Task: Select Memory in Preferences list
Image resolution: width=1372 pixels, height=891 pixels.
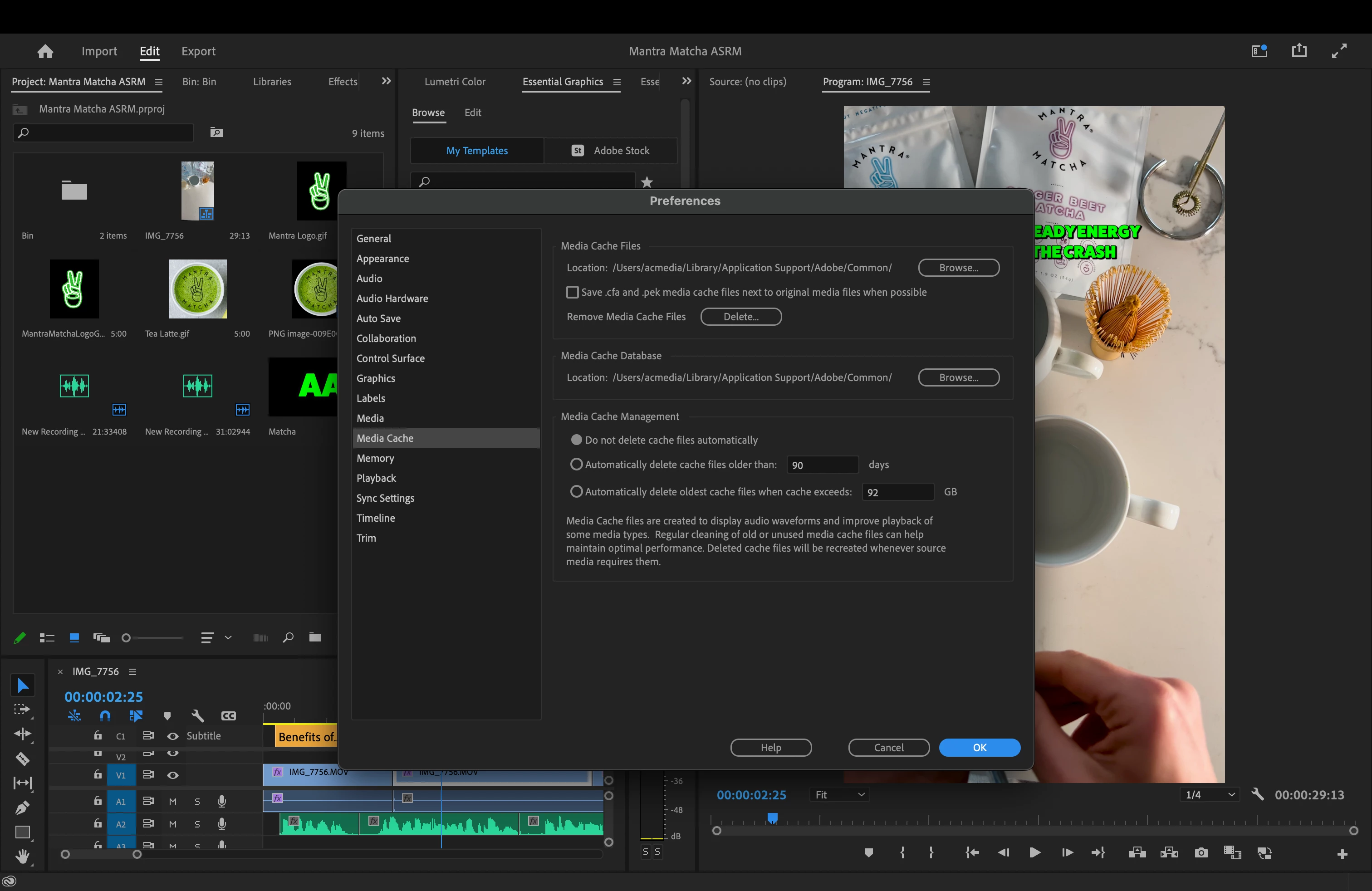Action: [375, 458]
